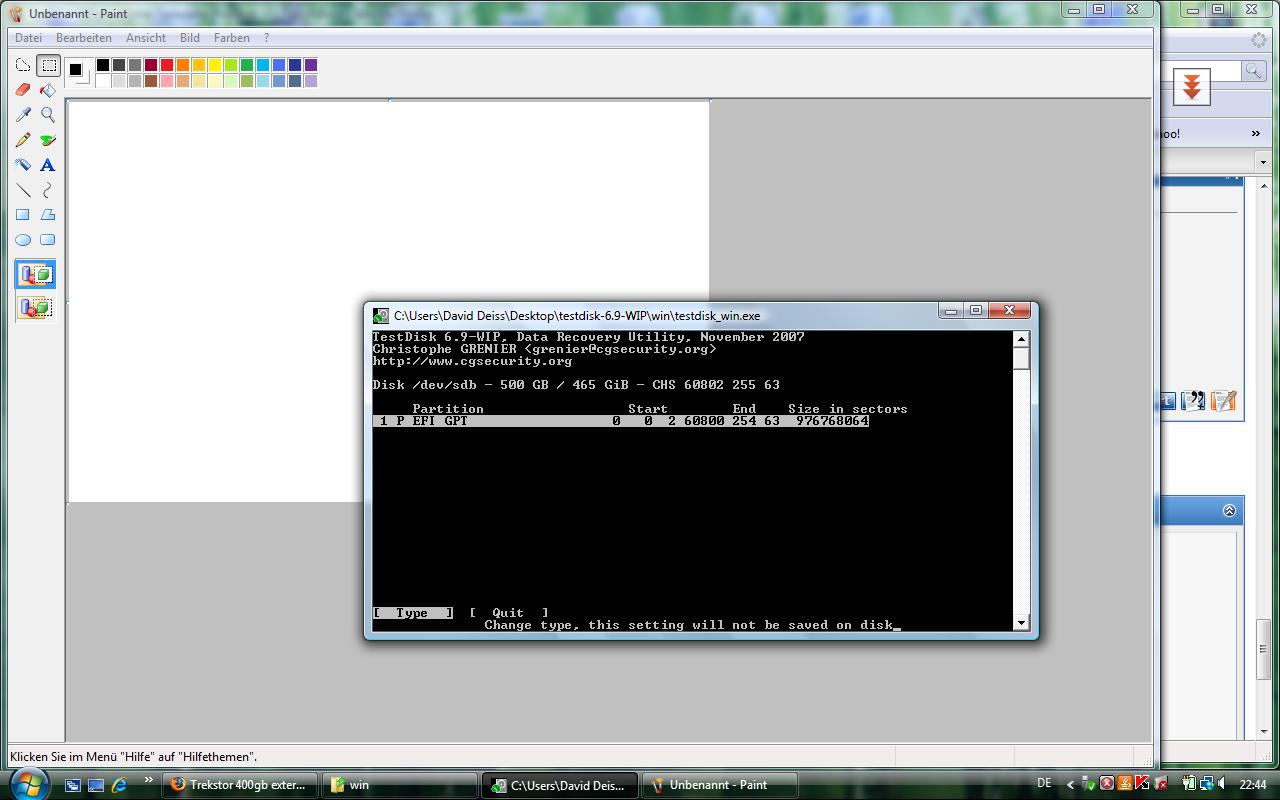Select the Rounded rectangle tool
This screenshot has width=1280, height=800.
coord(48,240)
